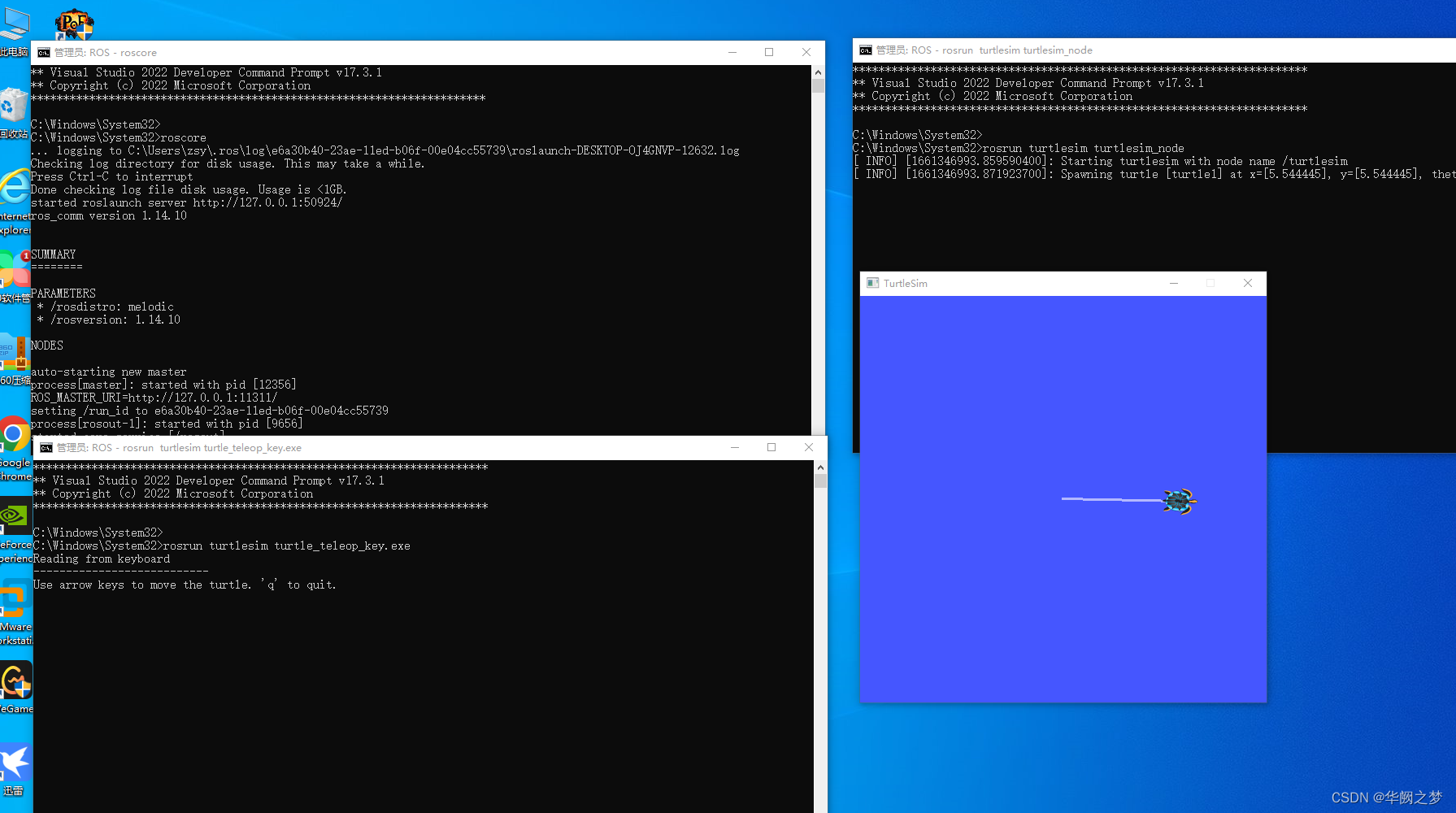Select the 软件管家 desktop icon
This screenshot has height=813, width=1456.
pos(15,277)
